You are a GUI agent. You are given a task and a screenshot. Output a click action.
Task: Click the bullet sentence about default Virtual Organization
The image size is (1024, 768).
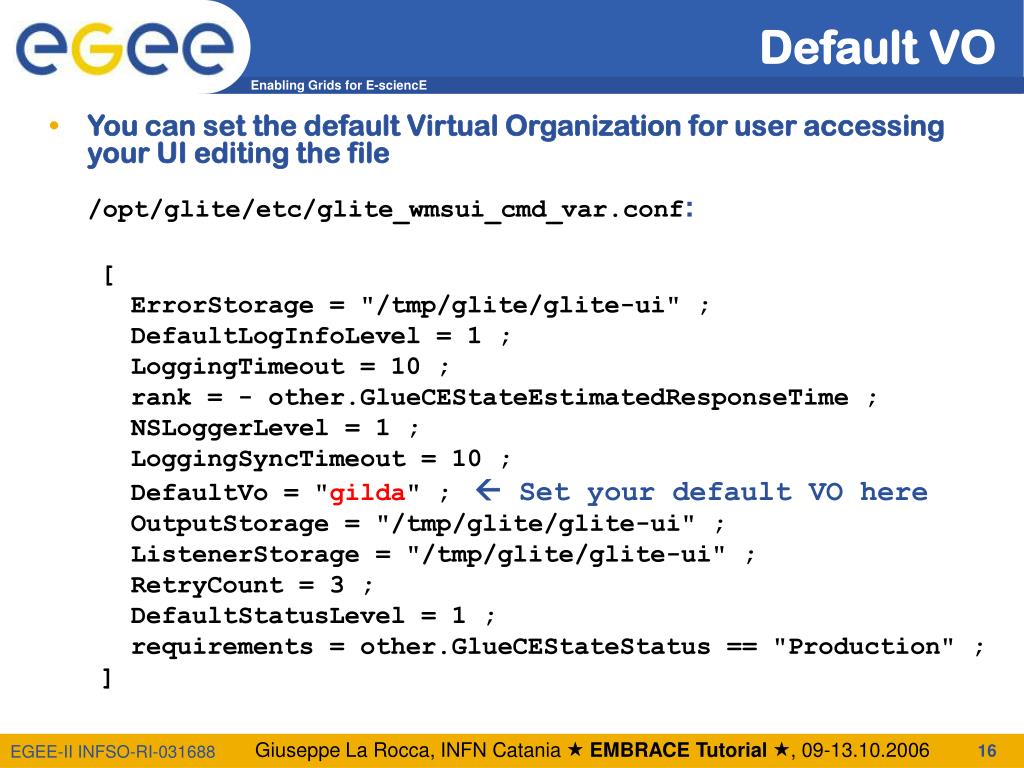(x=515, y=140)
